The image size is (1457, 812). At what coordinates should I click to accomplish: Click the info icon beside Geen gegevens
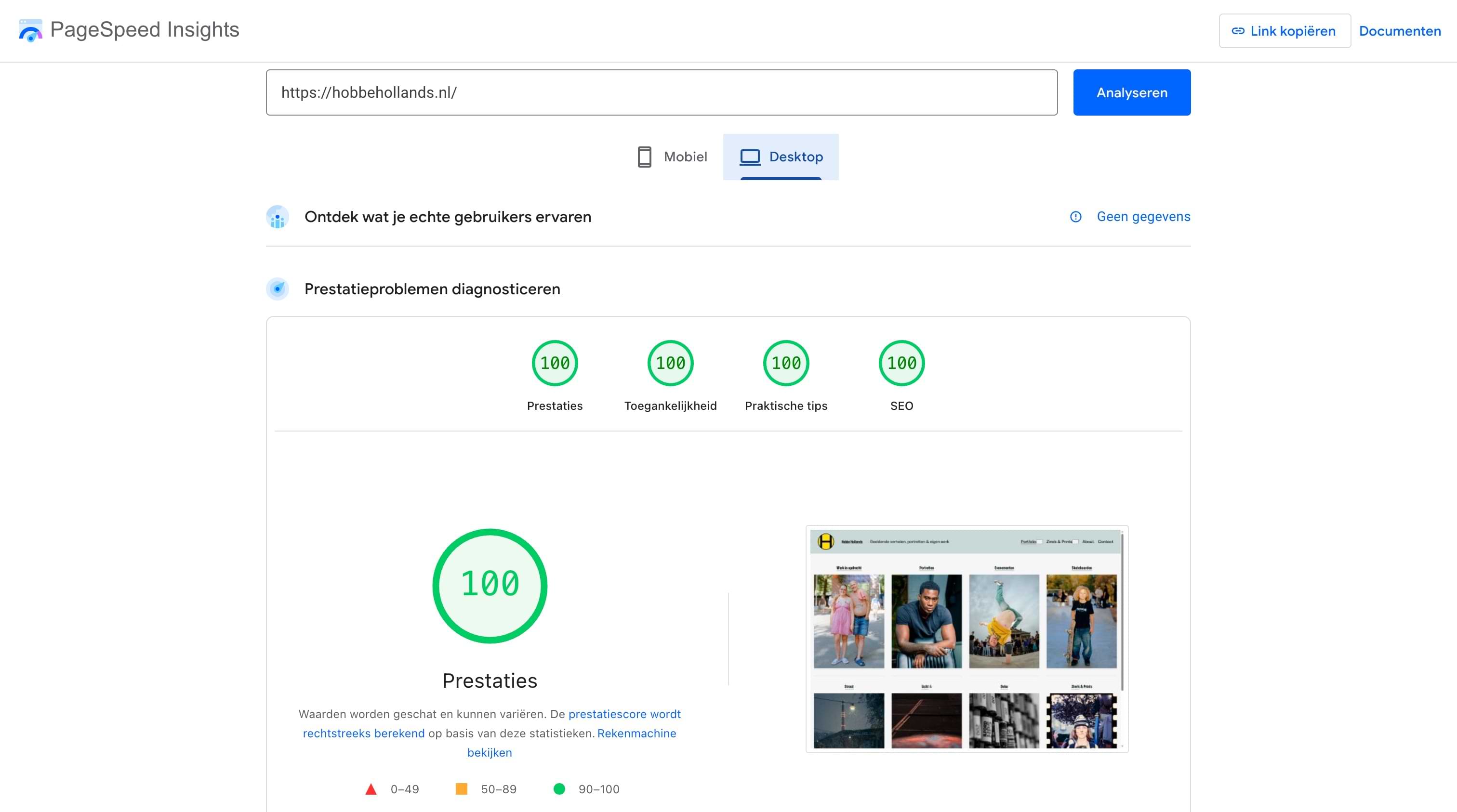(x=1076, y=217)
